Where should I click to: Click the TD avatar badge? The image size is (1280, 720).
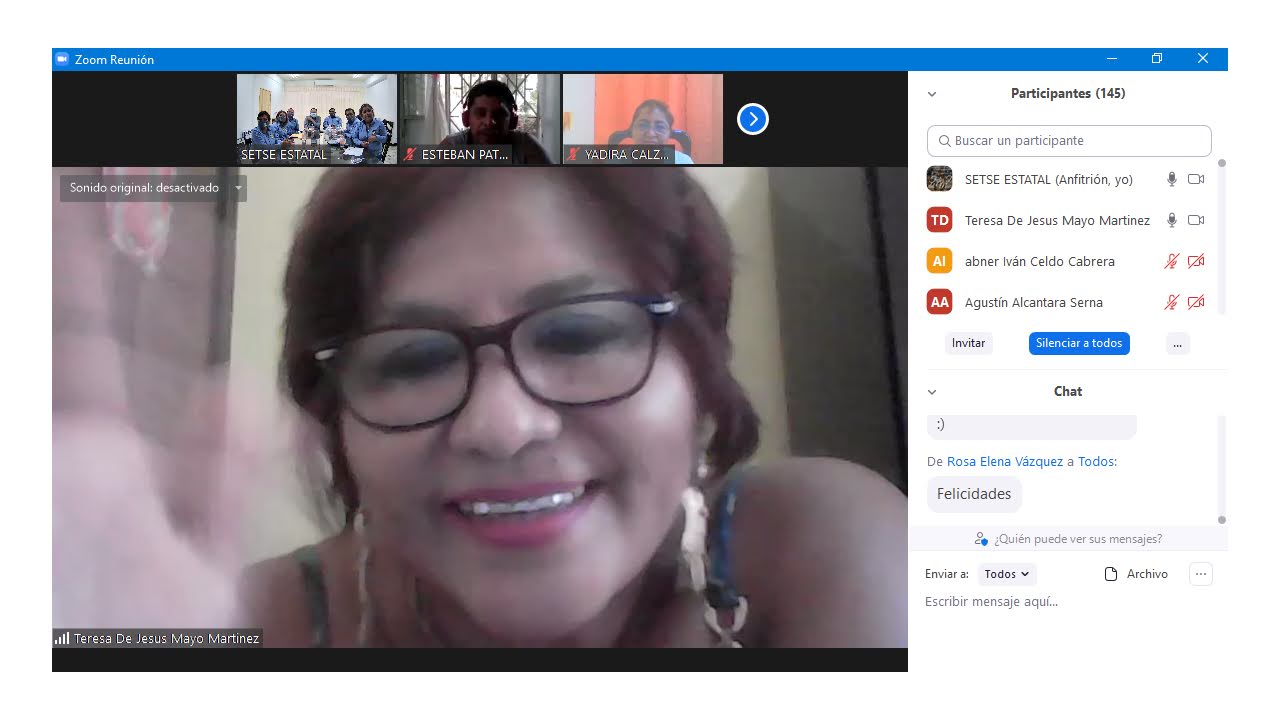coord(939,220)
